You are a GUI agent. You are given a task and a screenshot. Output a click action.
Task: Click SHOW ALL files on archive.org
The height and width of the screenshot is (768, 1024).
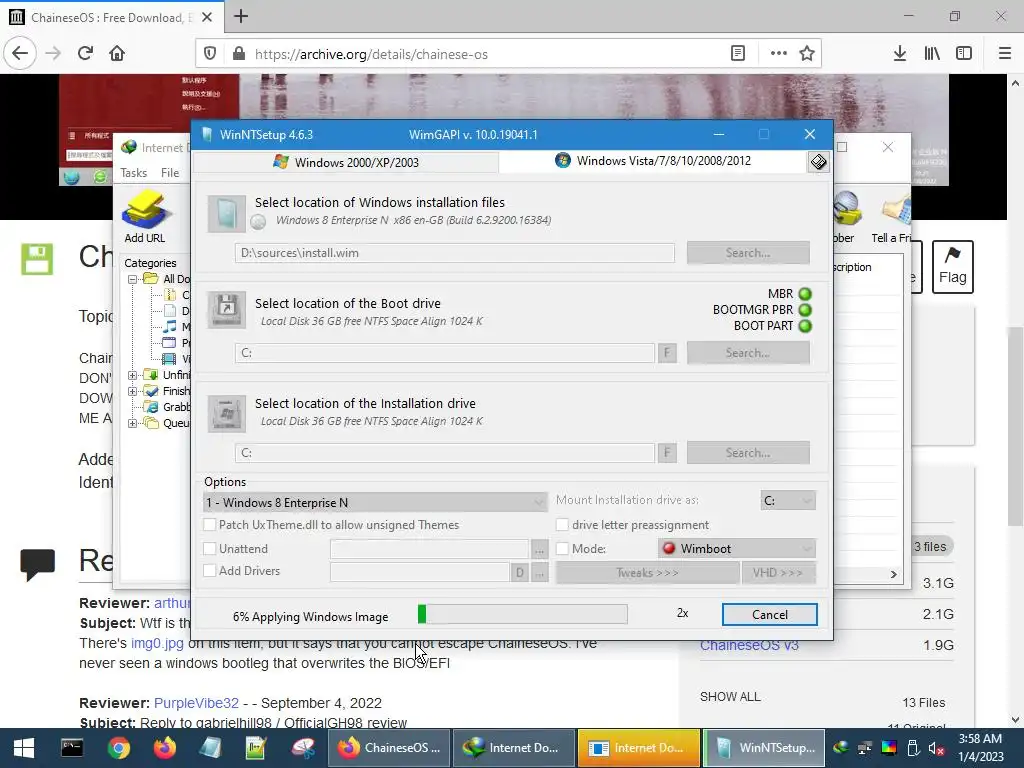point(730,697)
